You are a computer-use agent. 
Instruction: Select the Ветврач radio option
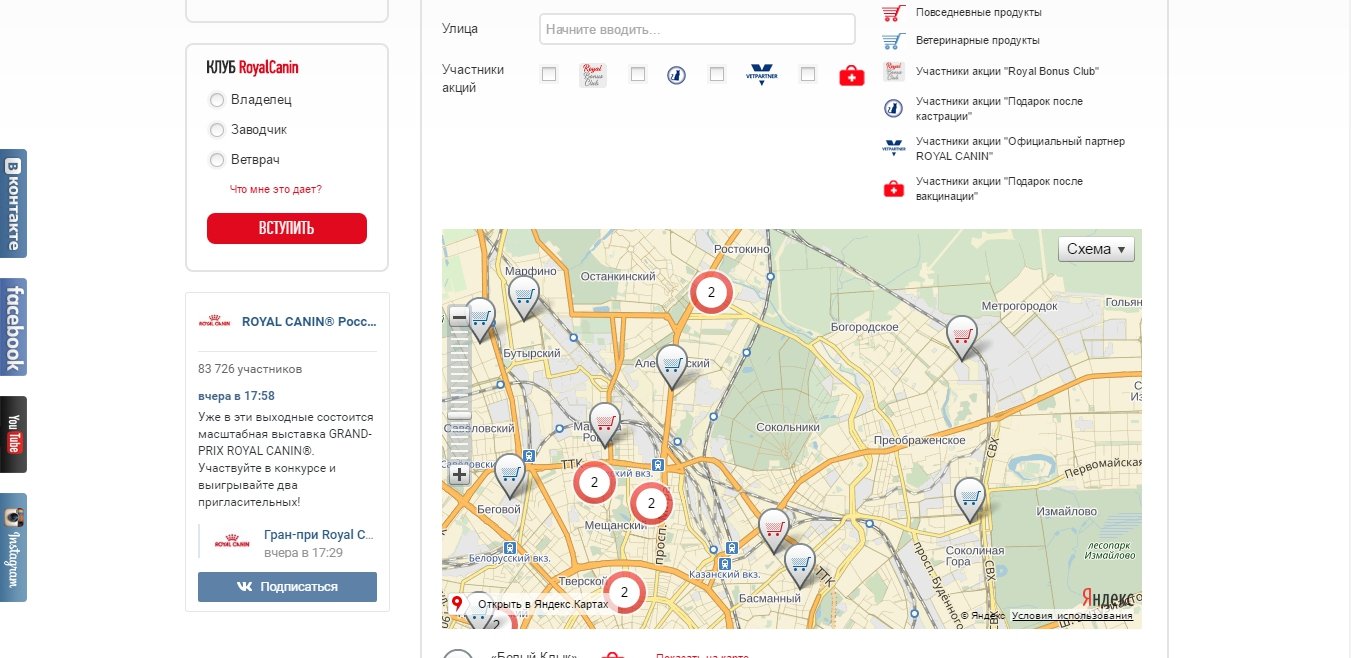point(217,160)
